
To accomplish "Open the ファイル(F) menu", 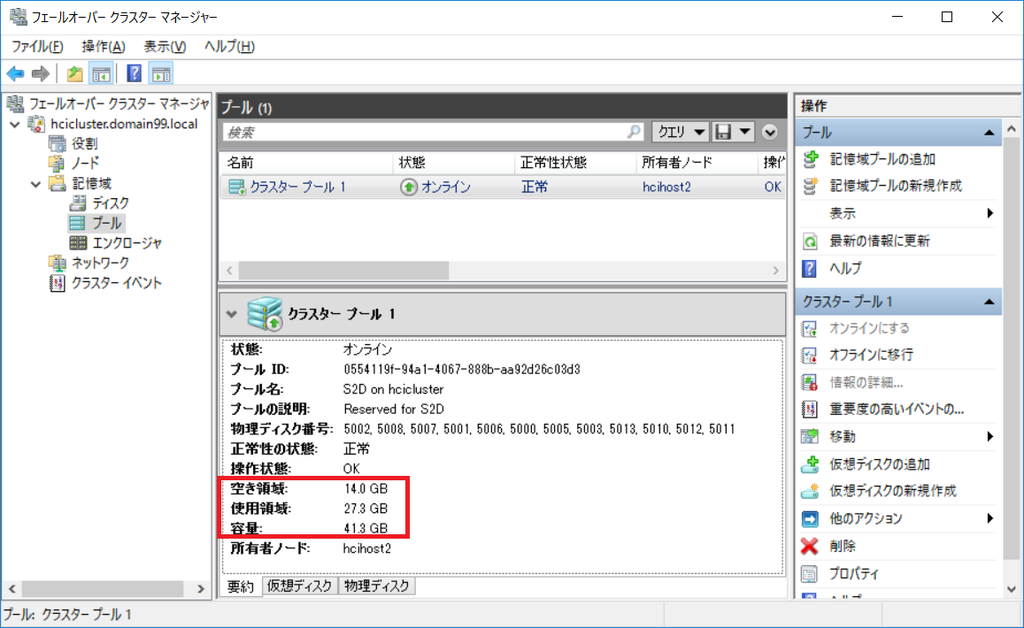I will [x=37, y=46].
